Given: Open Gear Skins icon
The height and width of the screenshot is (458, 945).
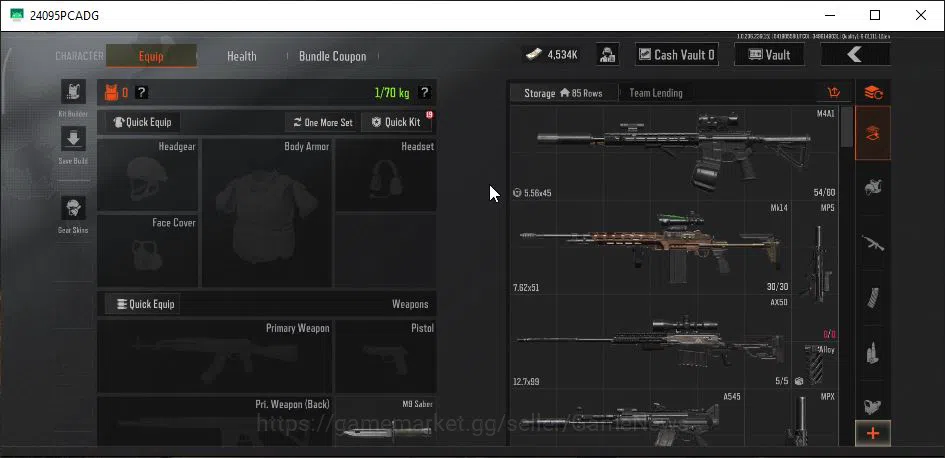Looking at the screenshot, I should [x=73, y=208].
